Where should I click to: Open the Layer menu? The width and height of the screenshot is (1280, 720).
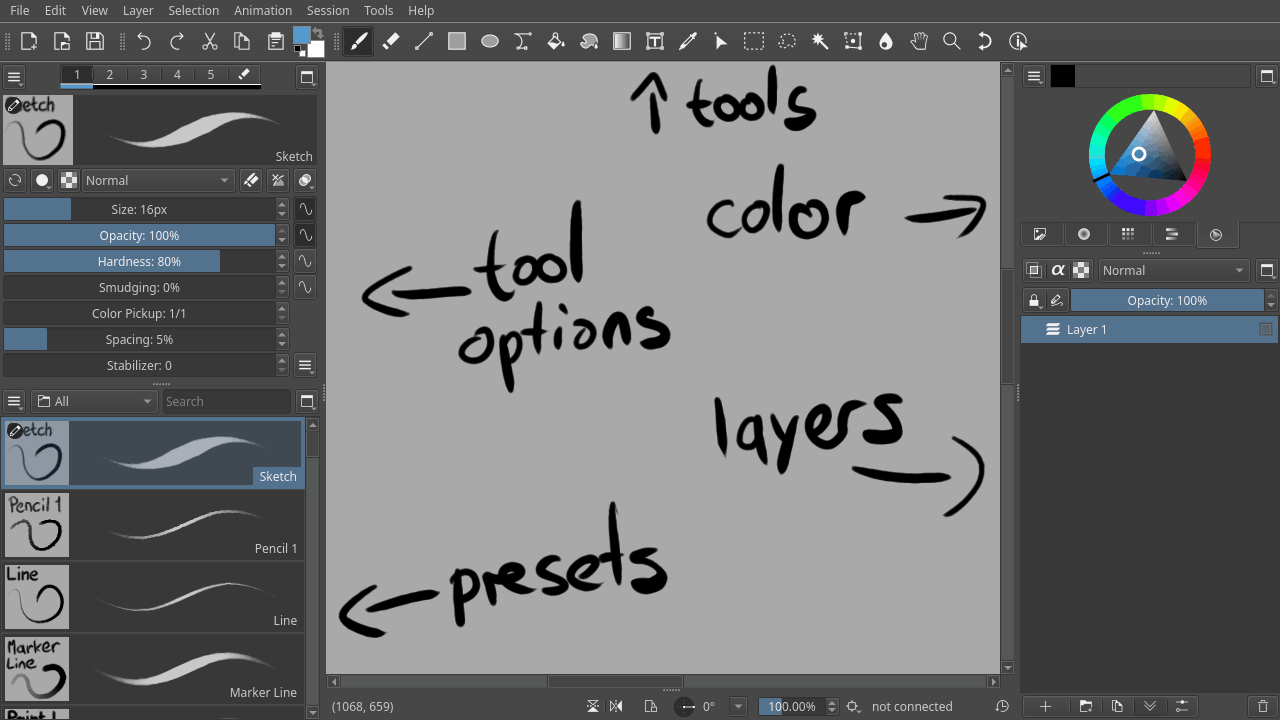click(138, 10)
